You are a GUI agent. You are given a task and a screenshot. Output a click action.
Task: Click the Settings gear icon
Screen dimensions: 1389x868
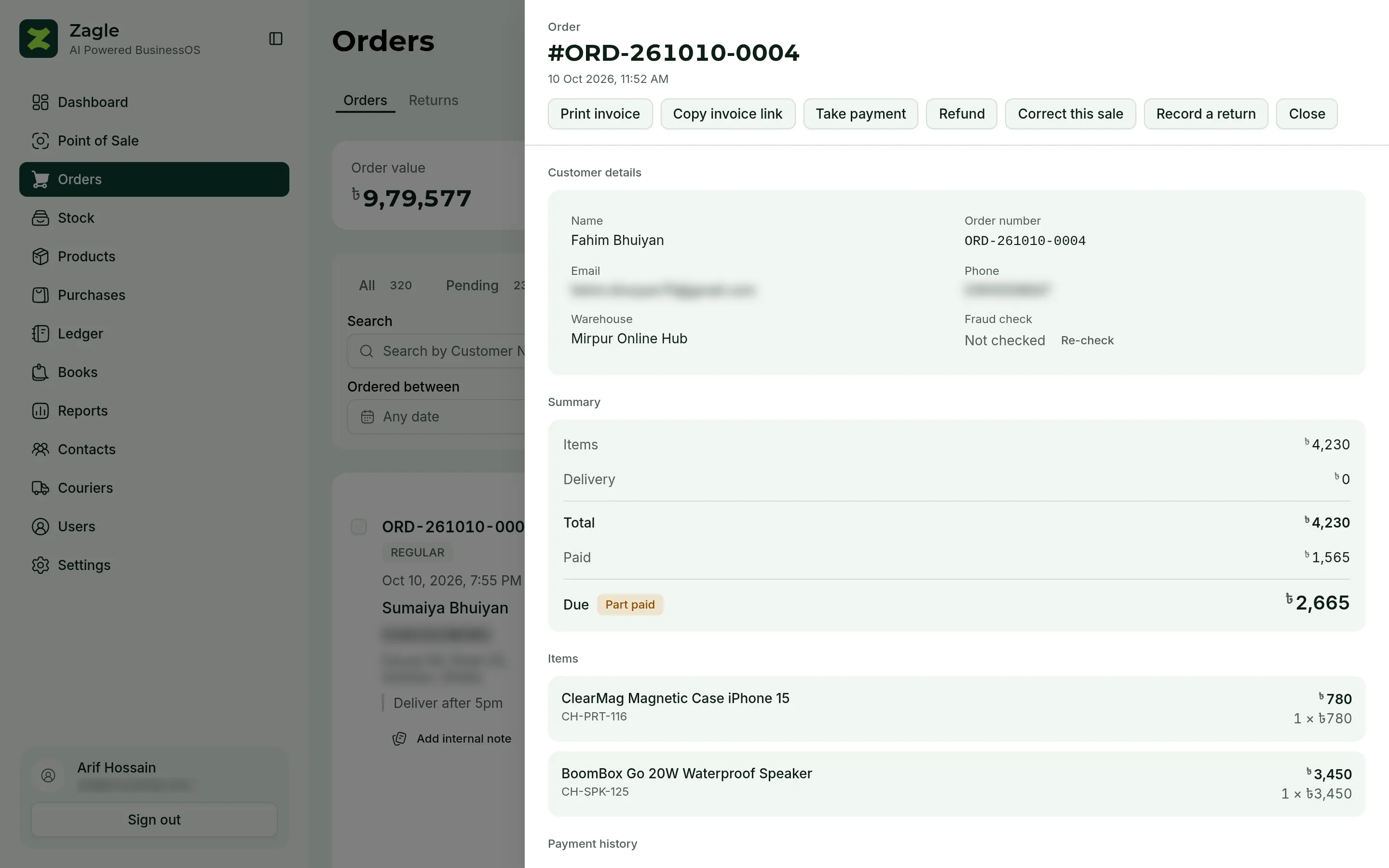(40, 565)
